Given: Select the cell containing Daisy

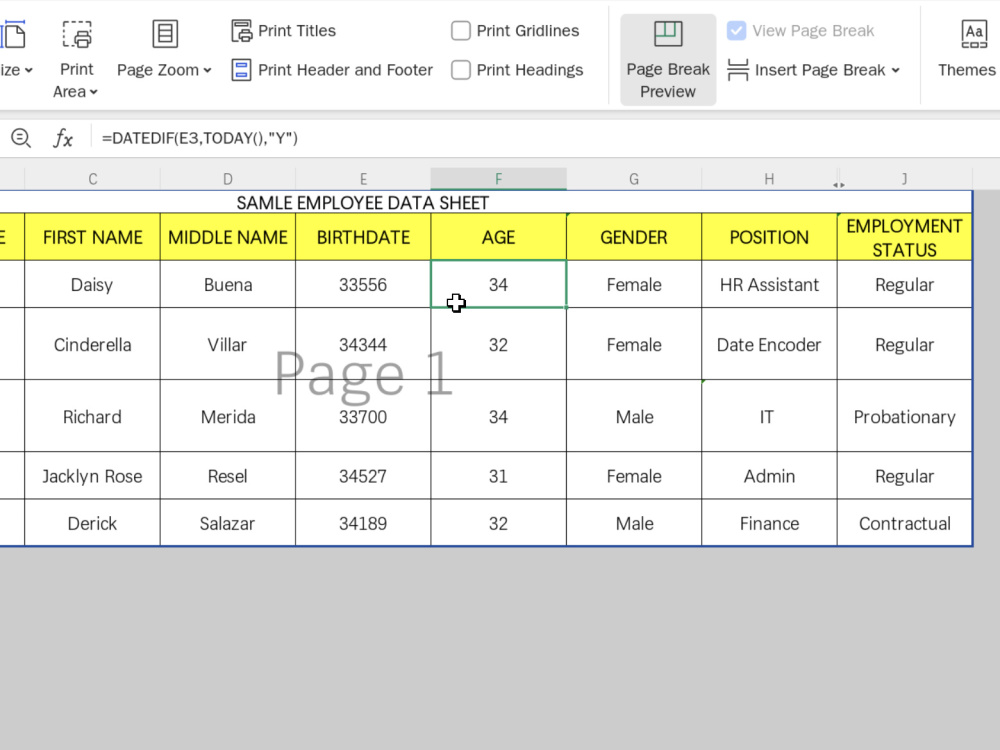Looking at the screenshot, I should tap(92, 284).
